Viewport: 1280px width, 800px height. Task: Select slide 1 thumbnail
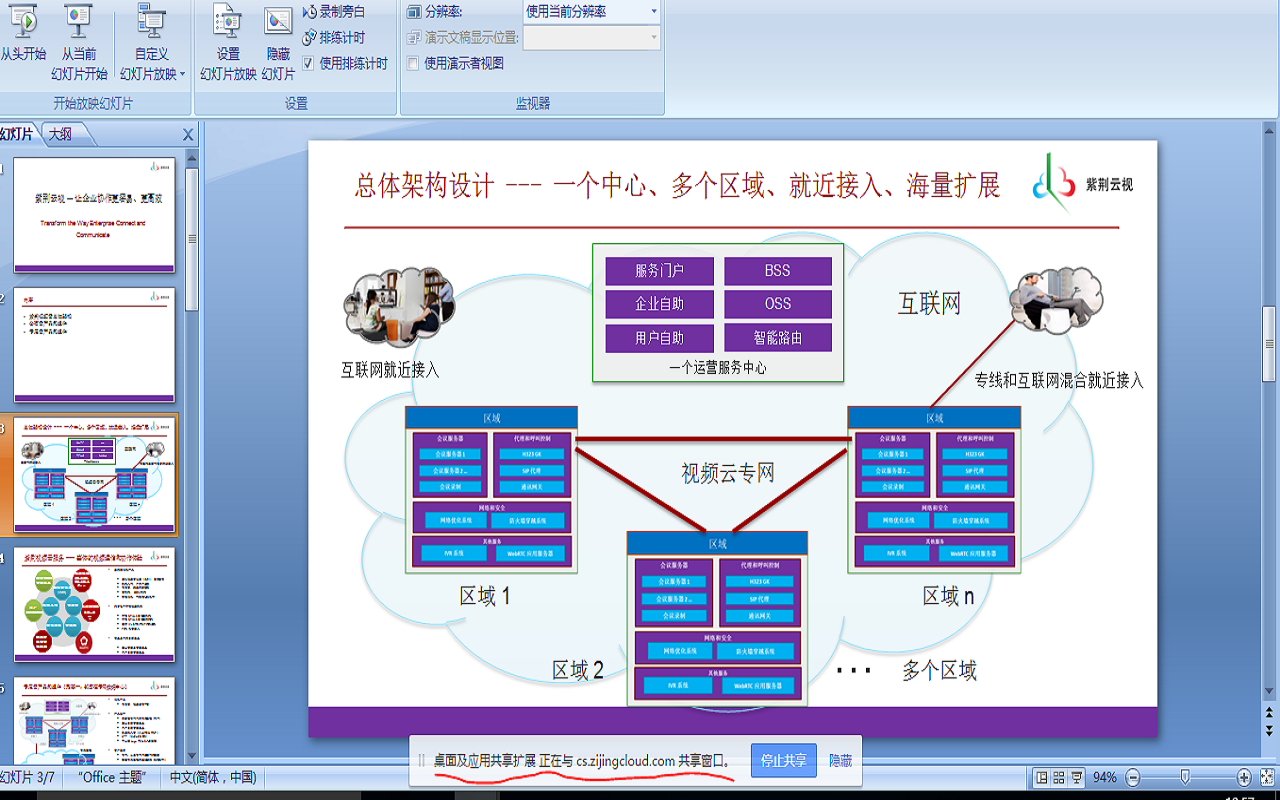(94, 214)
